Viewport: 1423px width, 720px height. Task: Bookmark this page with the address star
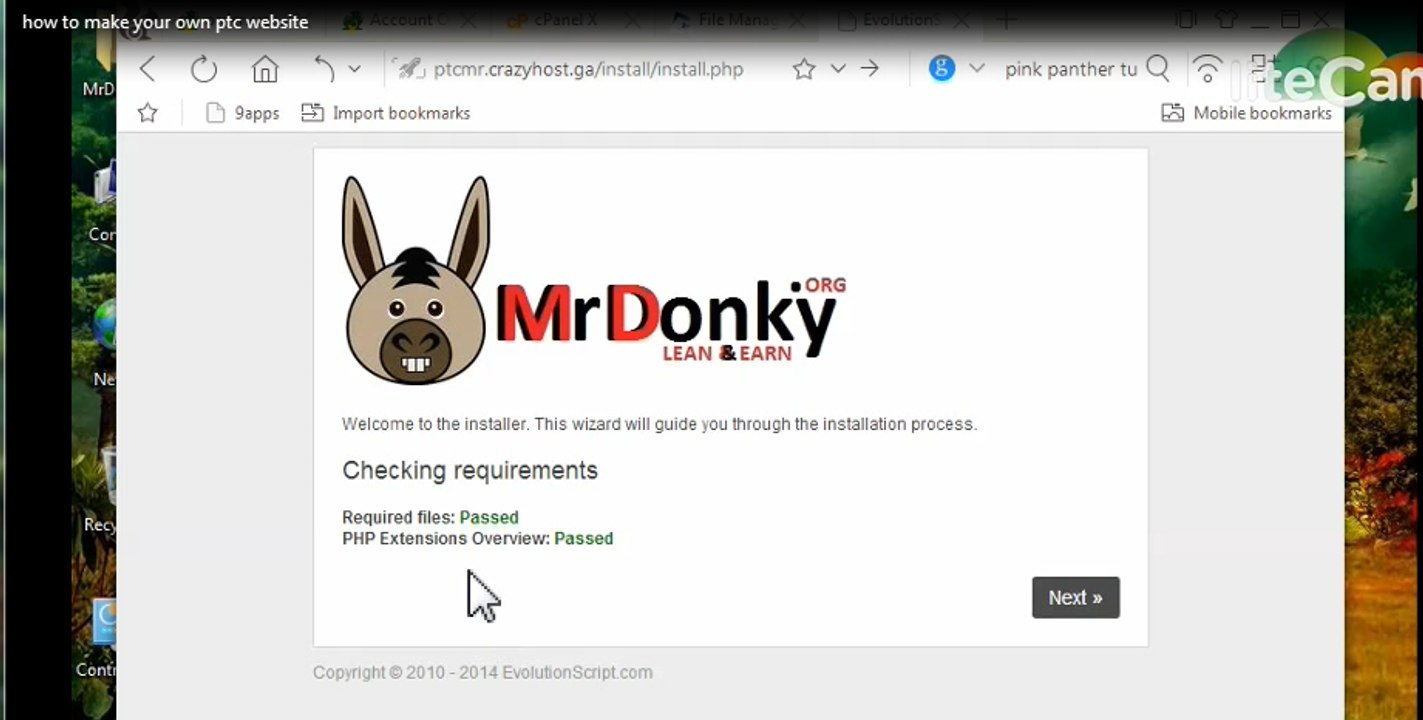(804, 69)
